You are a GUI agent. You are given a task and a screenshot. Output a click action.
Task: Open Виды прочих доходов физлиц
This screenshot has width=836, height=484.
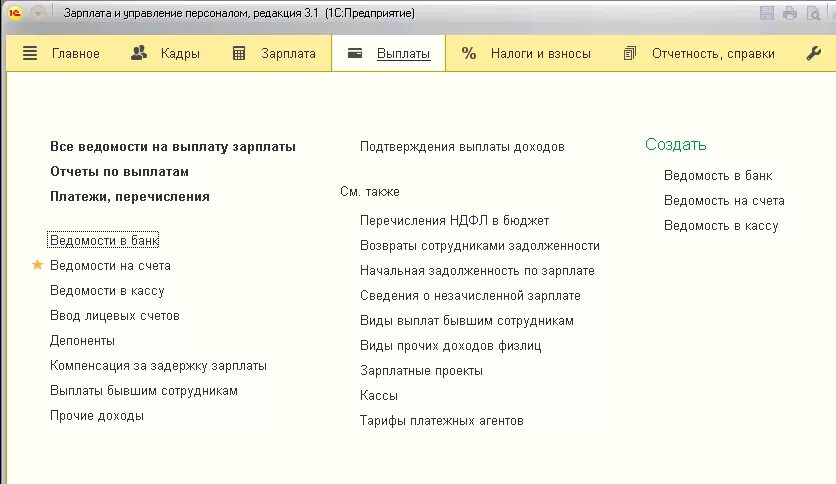[451, 346]
